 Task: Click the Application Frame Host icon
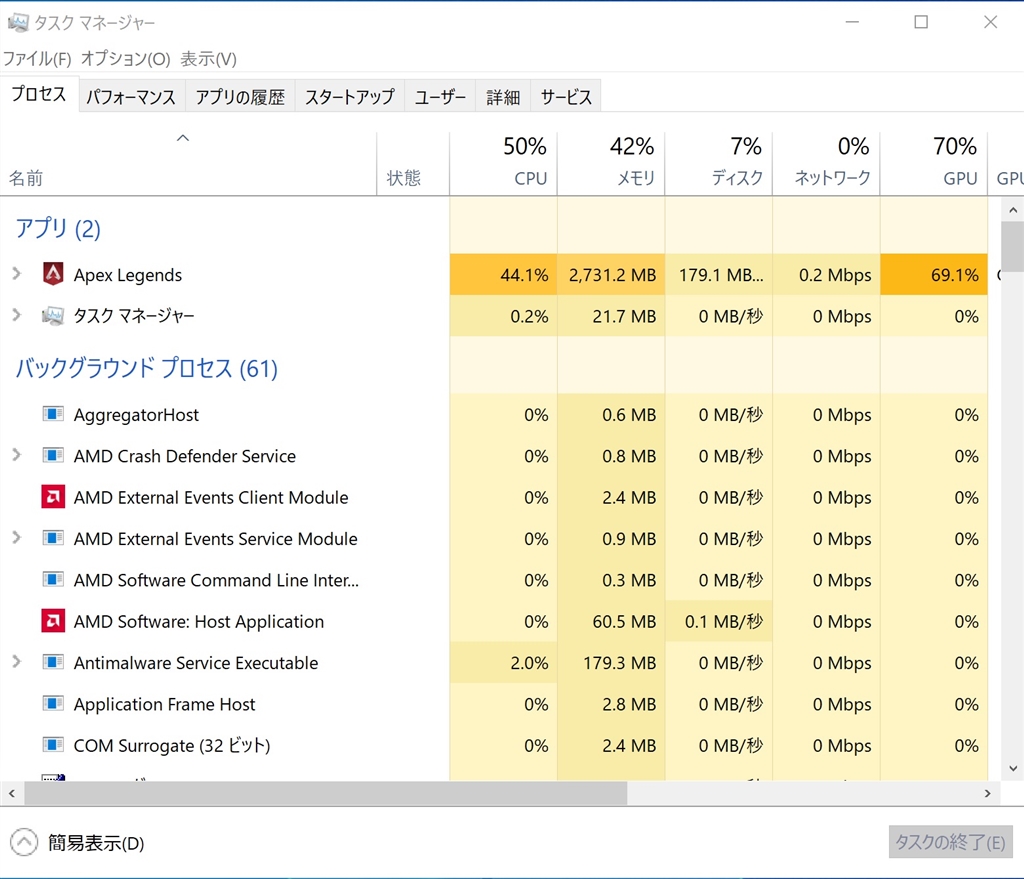point(53,704)
